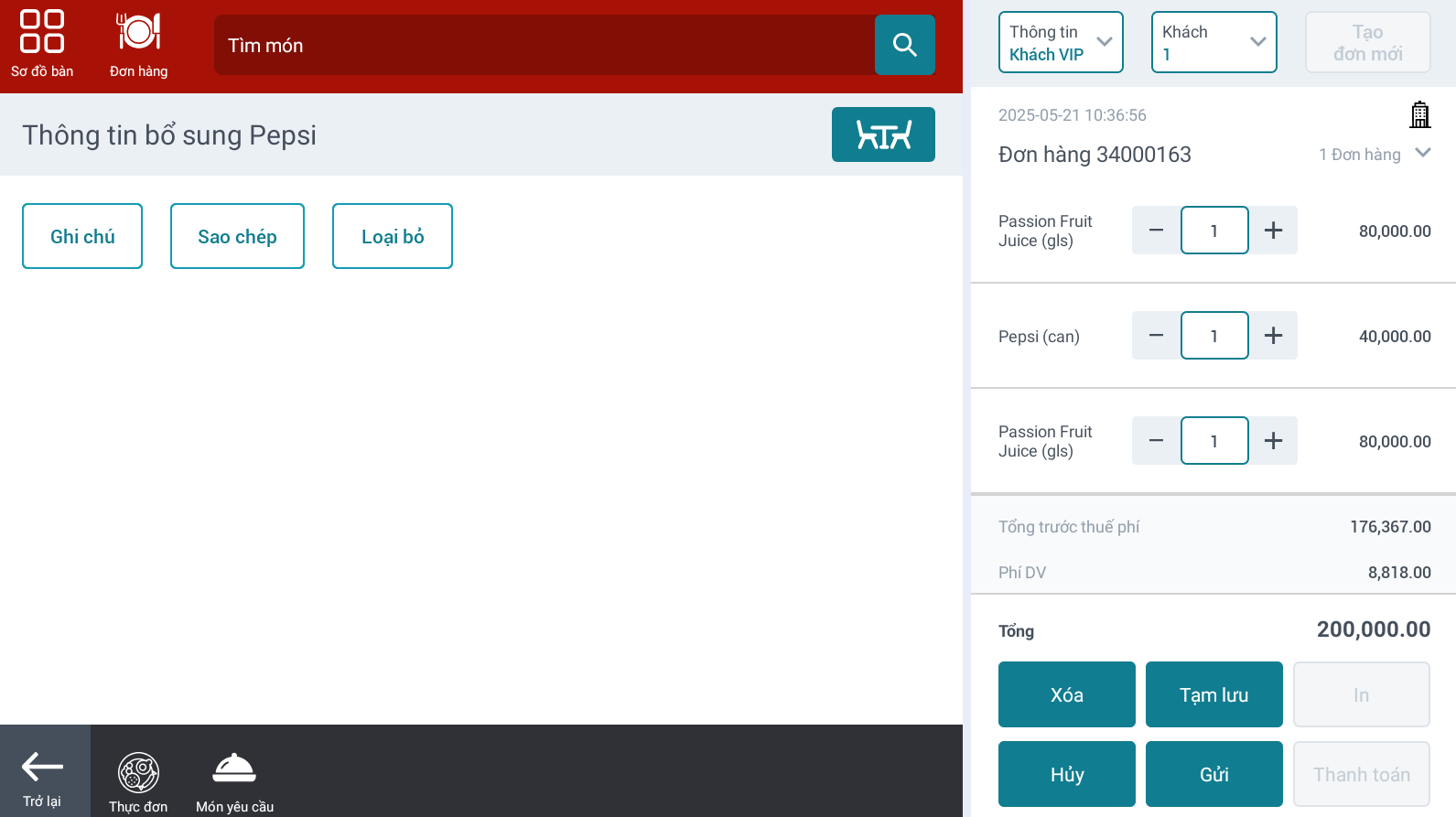
Task: Click the search magnifier button
Action: click(x=904, y=45)
